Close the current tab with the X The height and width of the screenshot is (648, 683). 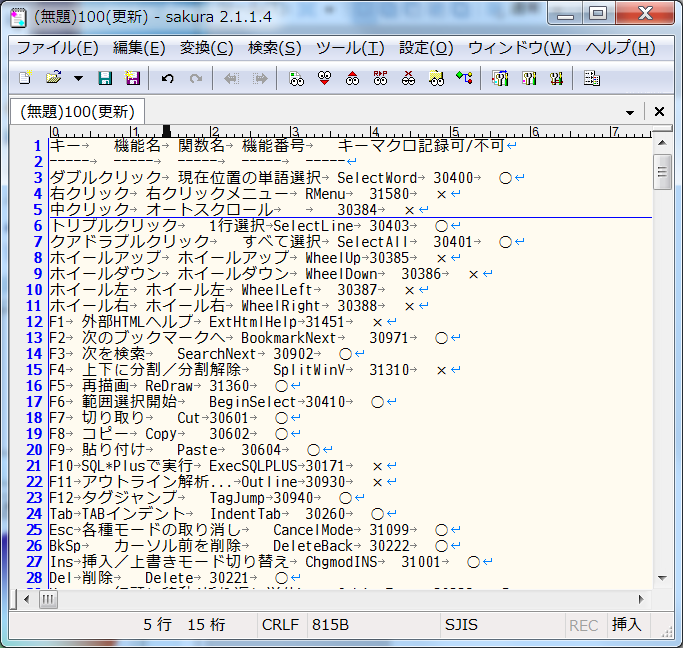pyautogui.click(x=659, y=112)
